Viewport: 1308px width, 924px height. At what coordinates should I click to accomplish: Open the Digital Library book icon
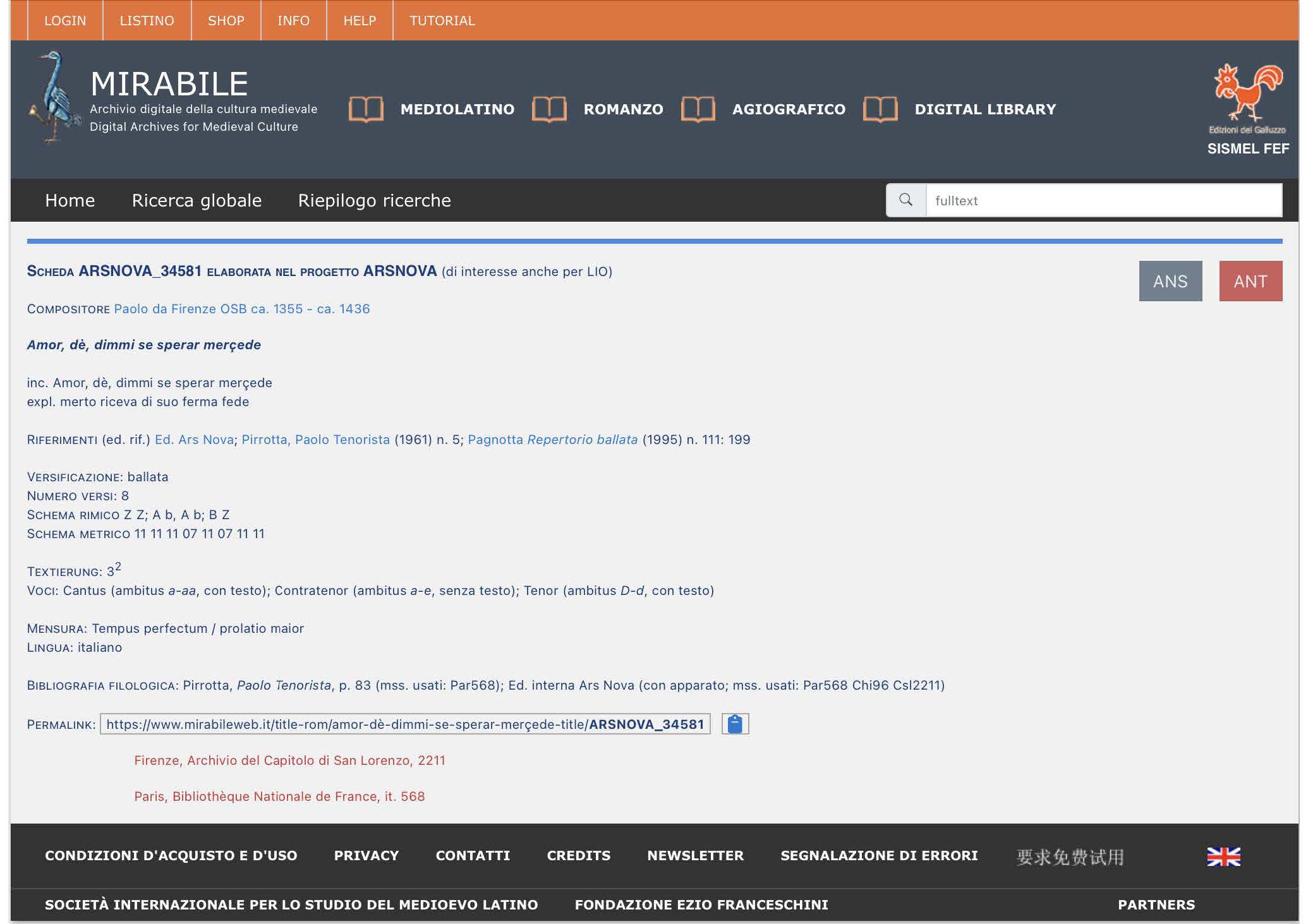click(880, 109)
